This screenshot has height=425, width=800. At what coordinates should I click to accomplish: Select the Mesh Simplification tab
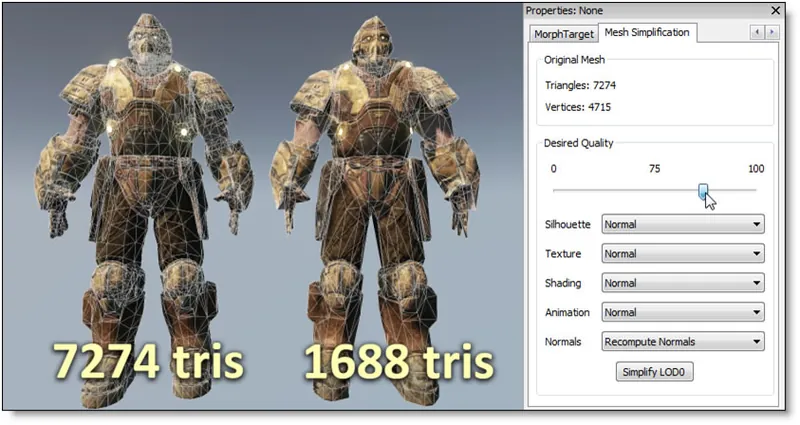point(647,32)
